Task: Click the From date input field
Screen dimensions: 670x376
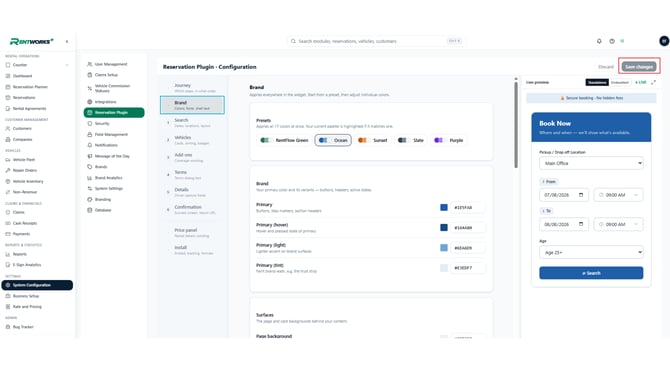Action: (564, 195)
